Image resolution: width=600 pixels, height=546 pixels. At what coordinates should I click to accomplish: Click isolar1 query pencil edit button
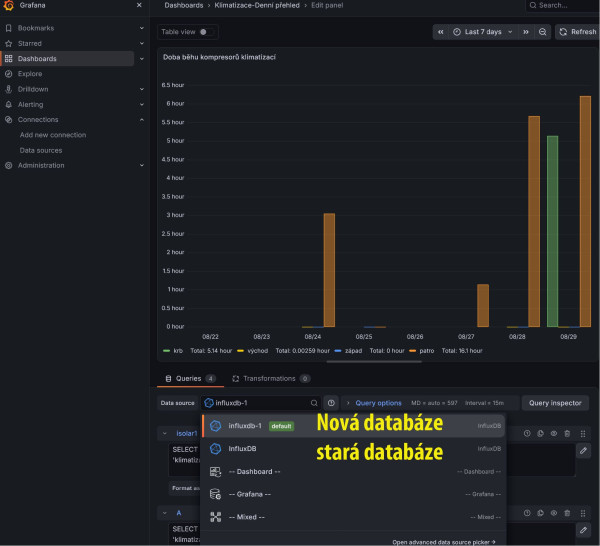coord(583,451)
